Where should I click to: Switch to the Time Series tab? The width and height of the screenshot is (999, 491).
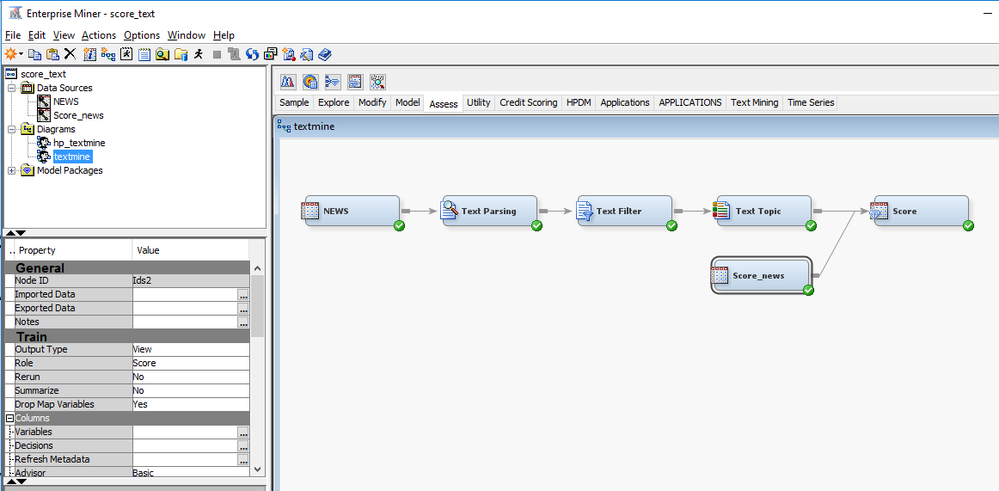[810, 103]
